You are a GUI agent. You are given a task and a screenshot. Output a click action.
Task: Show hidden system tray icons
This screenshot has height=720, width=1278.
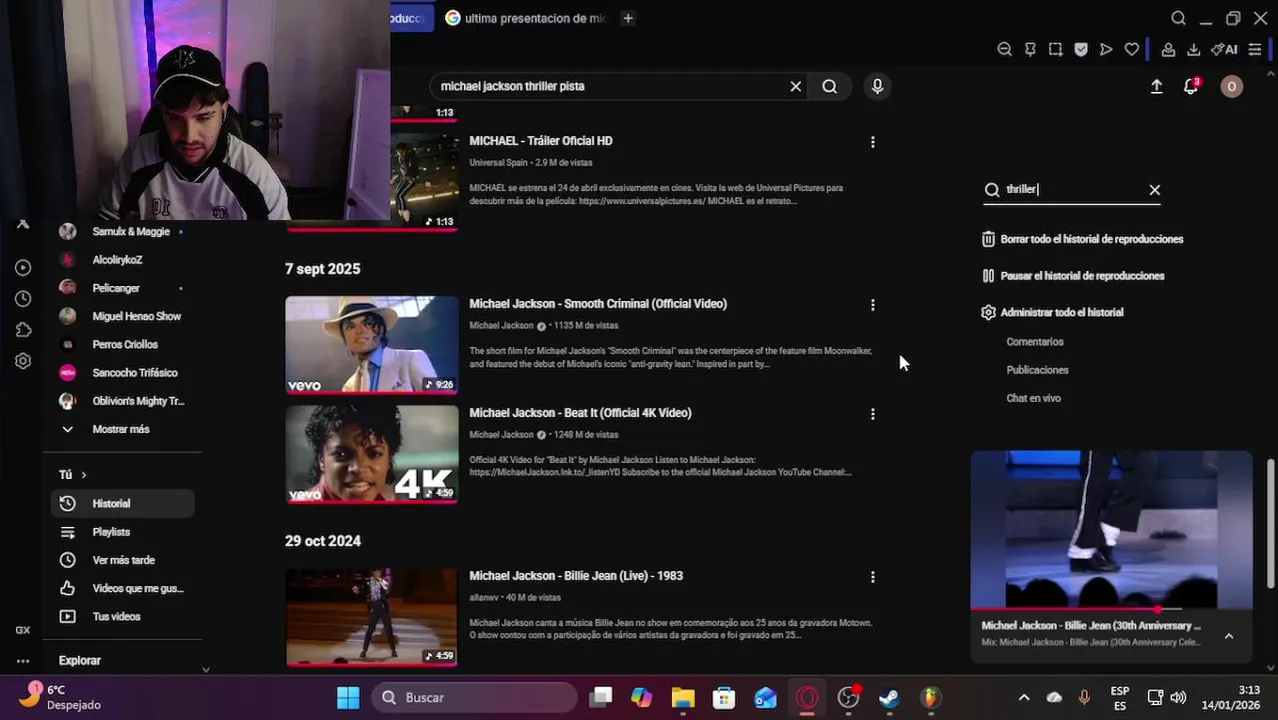(1024, 698)
